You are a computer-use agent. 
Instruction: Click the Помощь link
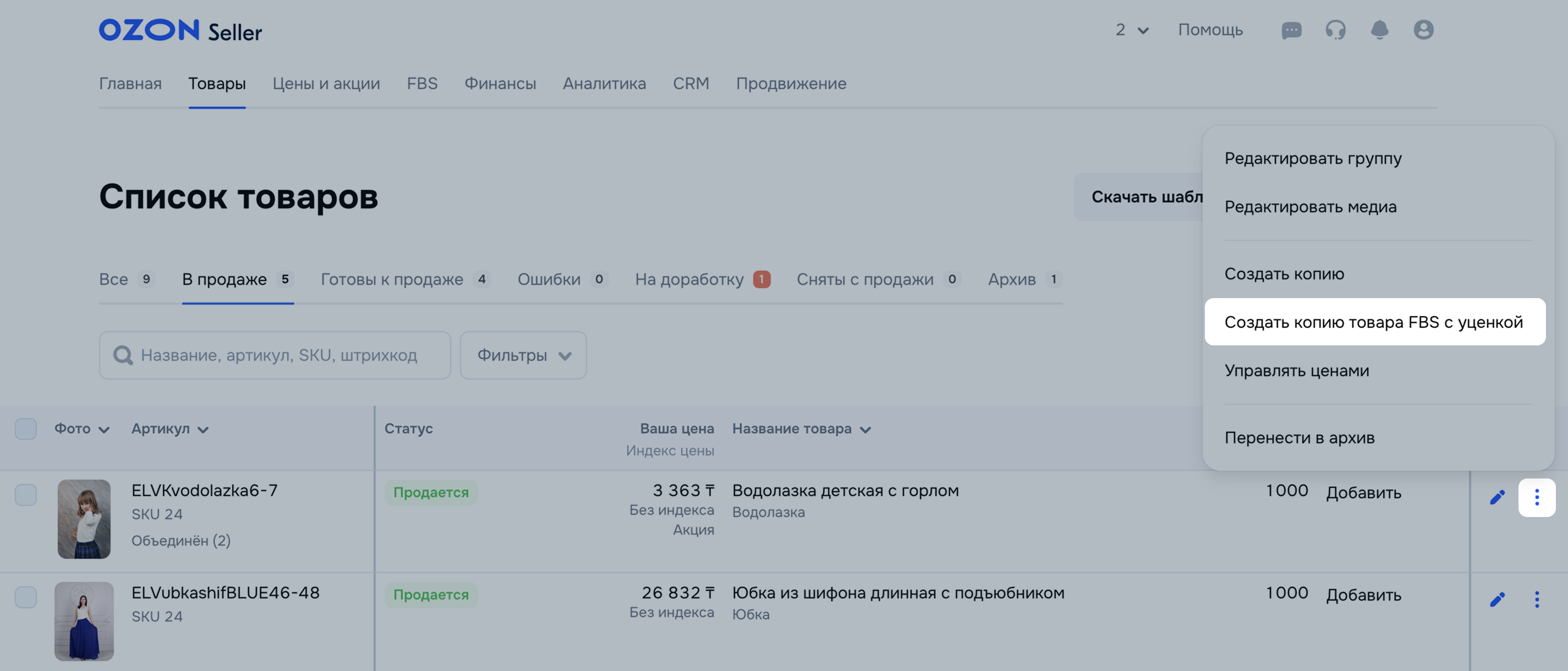coord(1210,30)
